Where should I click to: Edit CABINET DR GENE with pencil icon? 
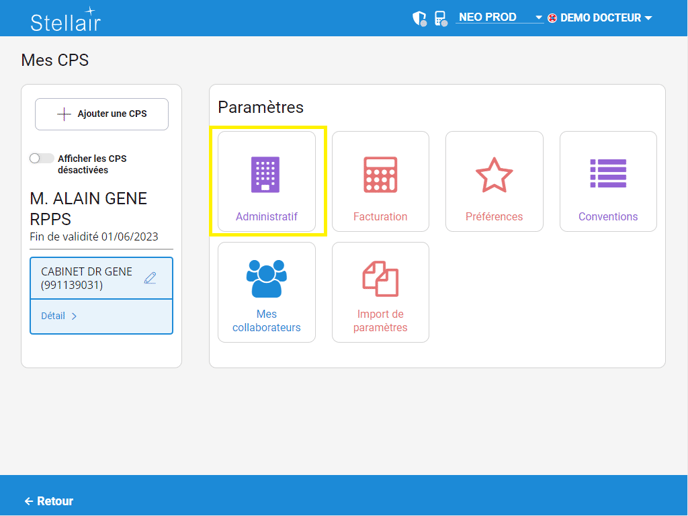tap(150, 278)
